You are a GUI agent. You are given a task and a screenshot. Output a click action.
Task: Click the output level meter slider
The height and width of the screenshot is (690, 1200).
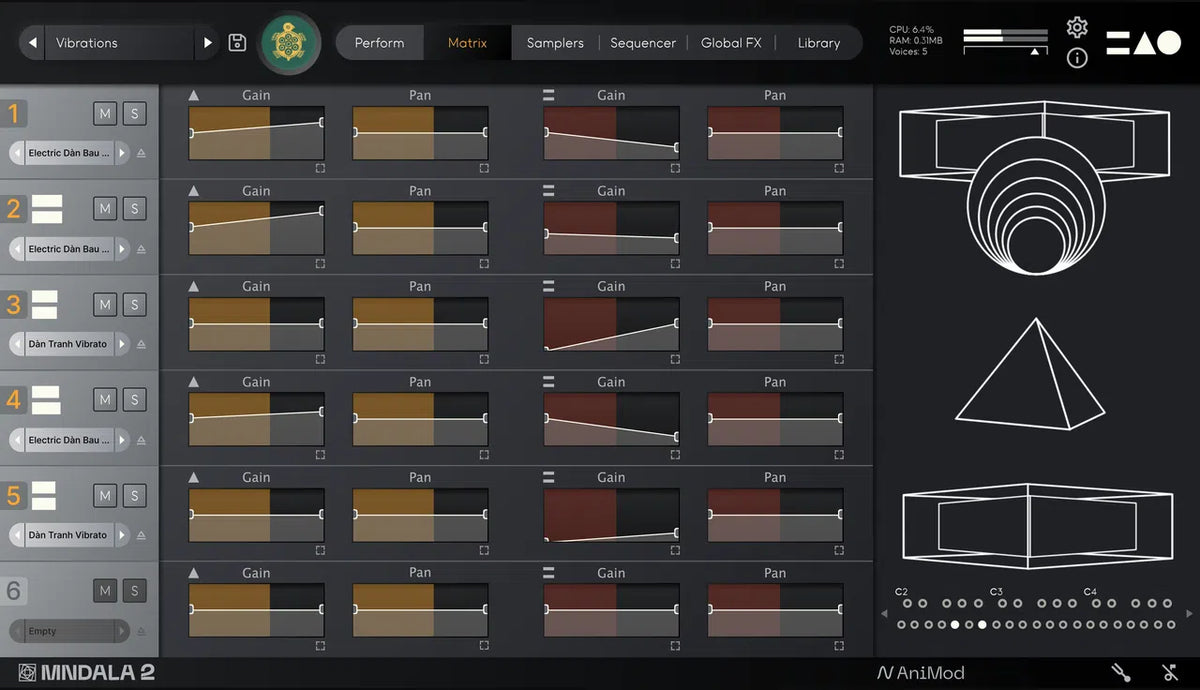1006,41
